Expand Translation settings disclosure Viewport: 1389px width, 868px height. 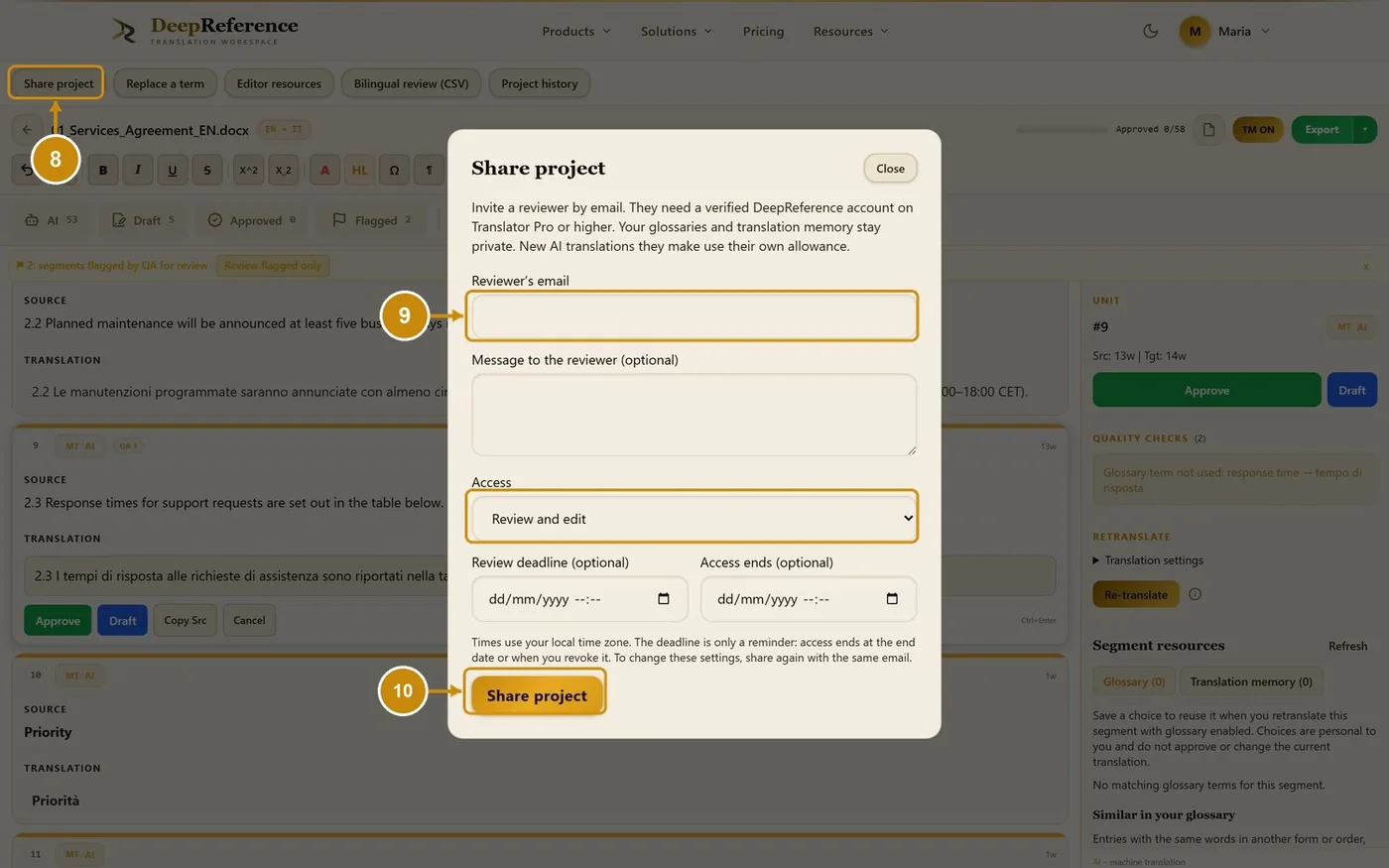point(1148,559)
